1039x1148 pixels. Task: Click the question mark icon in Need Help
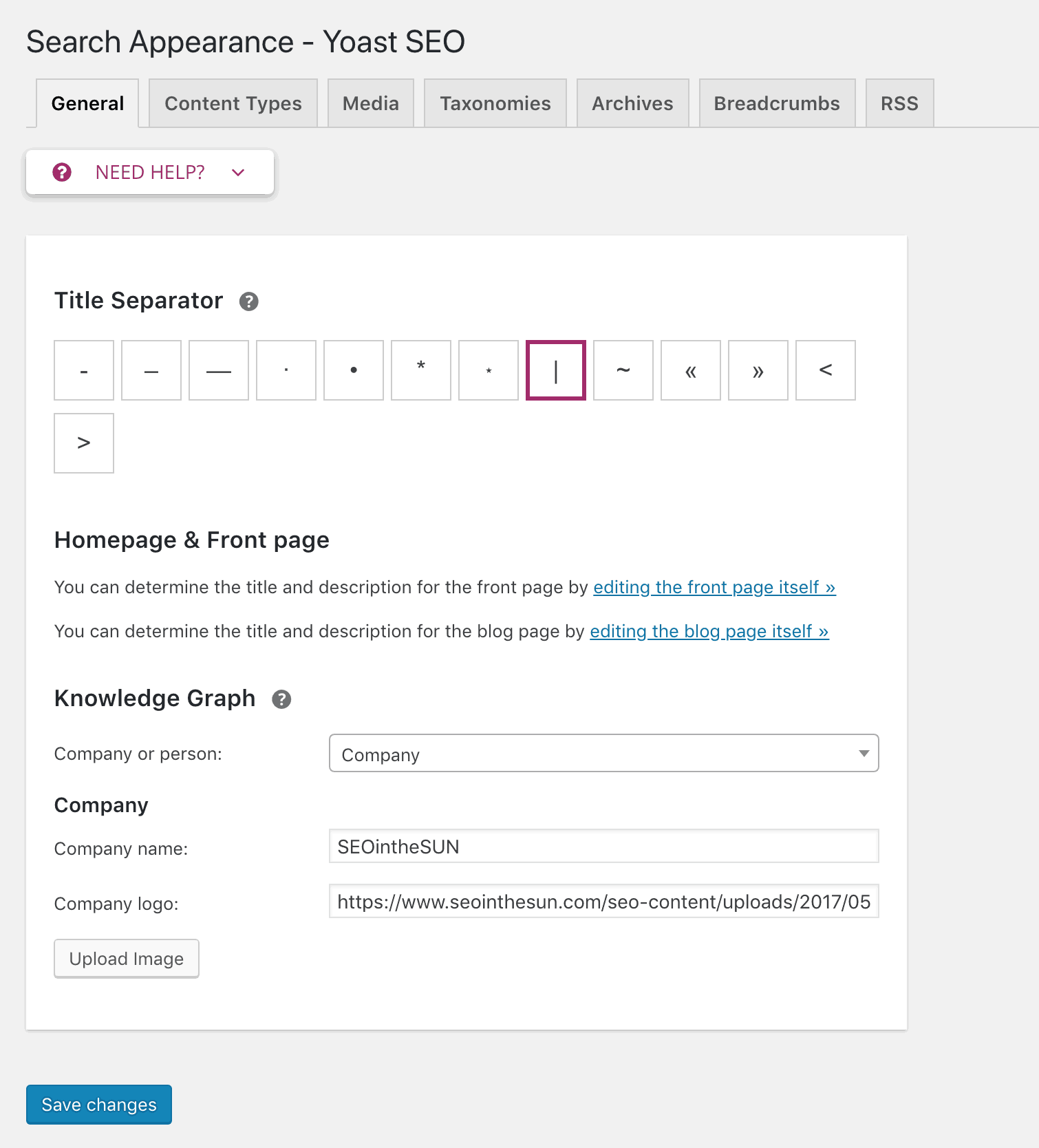click(62, 172)
